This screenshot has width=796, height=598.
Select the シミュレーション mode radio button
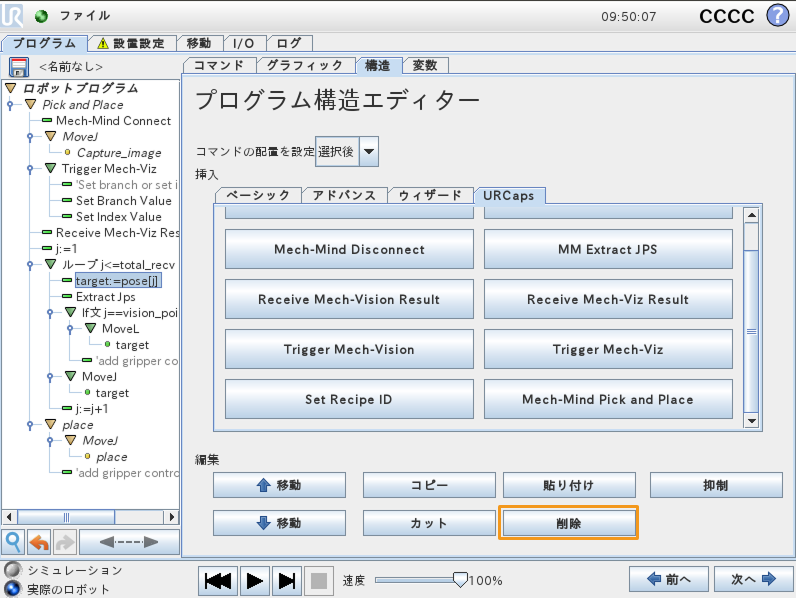pos(12,570)
